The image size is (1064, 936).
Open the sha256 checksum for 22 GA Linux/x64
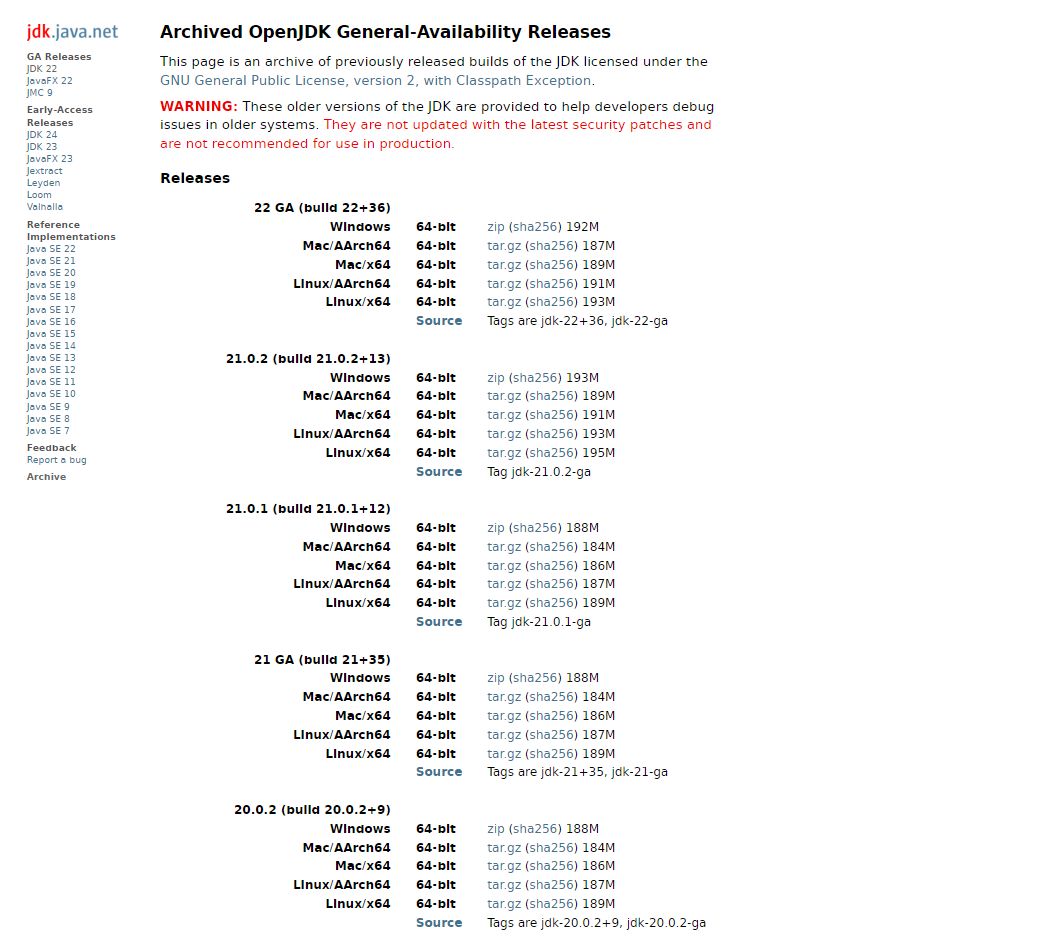click(547, 301)
